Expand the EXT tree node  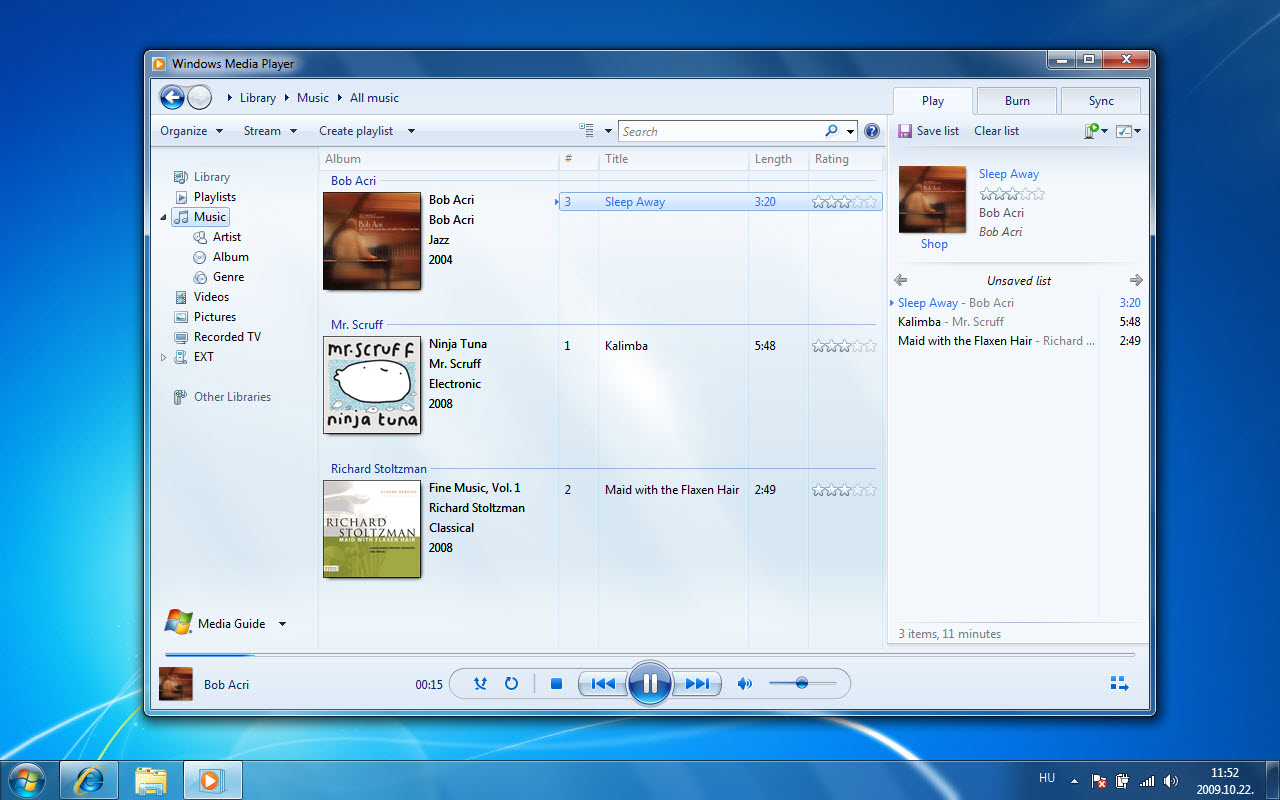click(x=164, y=357)
